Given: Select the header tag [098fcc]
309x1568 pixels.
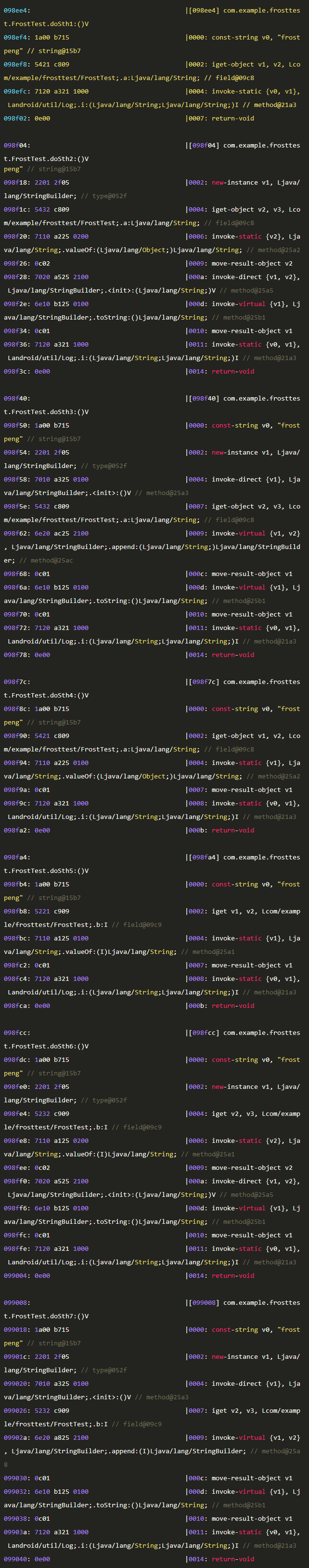Looking at the screenshot, I should [x=204, y=1033].
